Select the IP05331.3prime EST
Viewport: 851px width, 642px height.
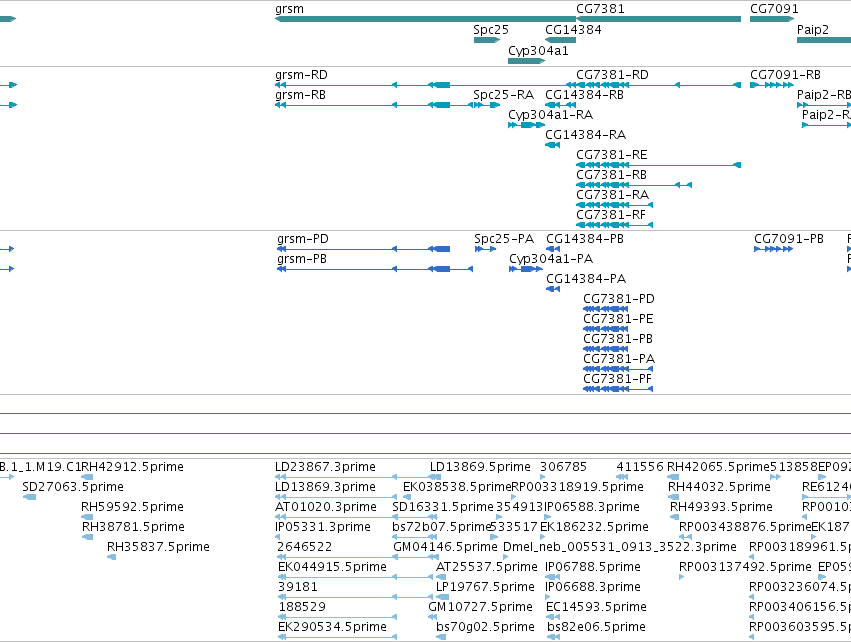pyautogui.click(x=278, y=537)
